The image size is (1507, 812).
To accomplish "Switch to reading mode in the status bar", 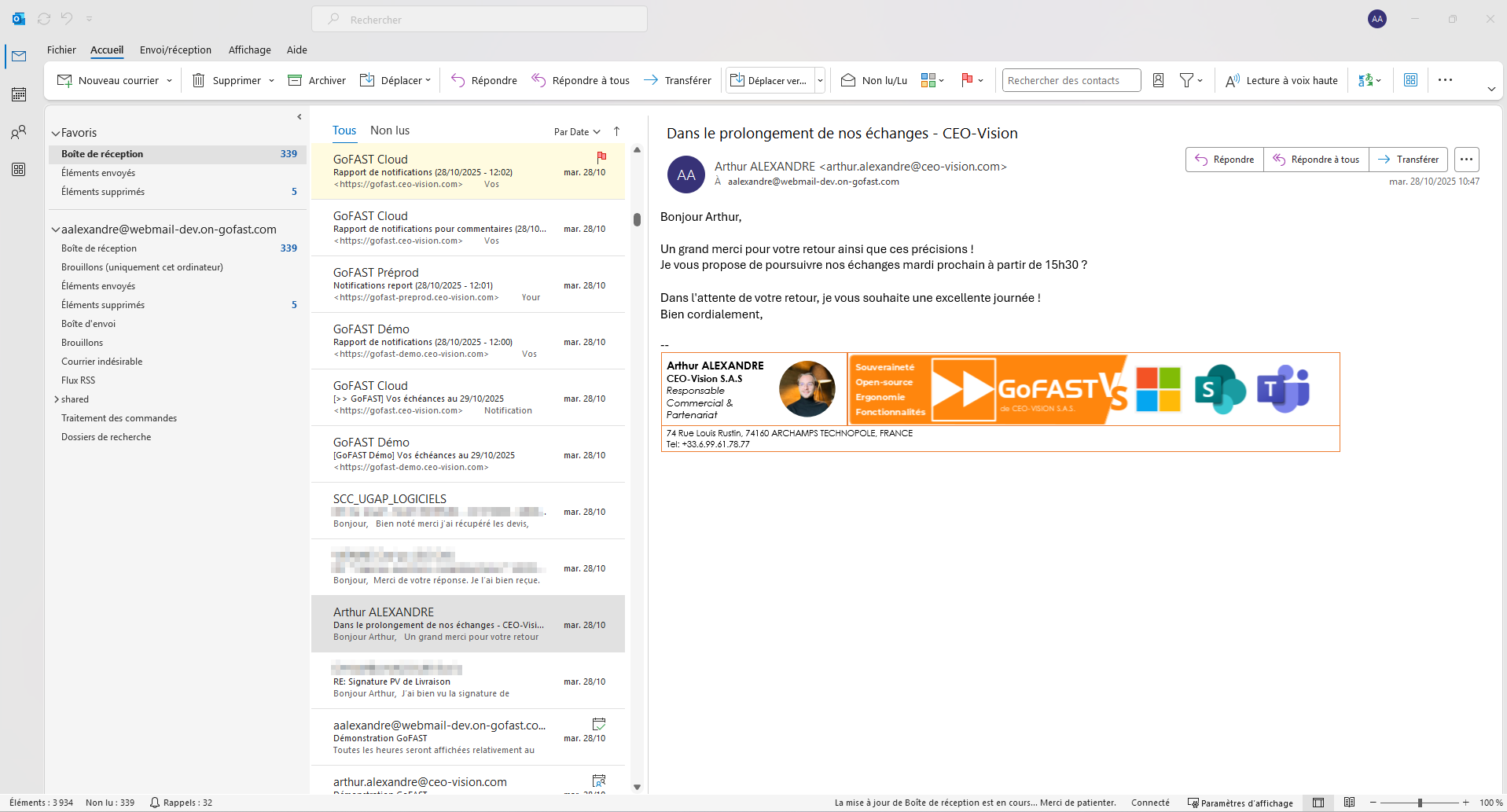I will click(x=1350, y=803).
